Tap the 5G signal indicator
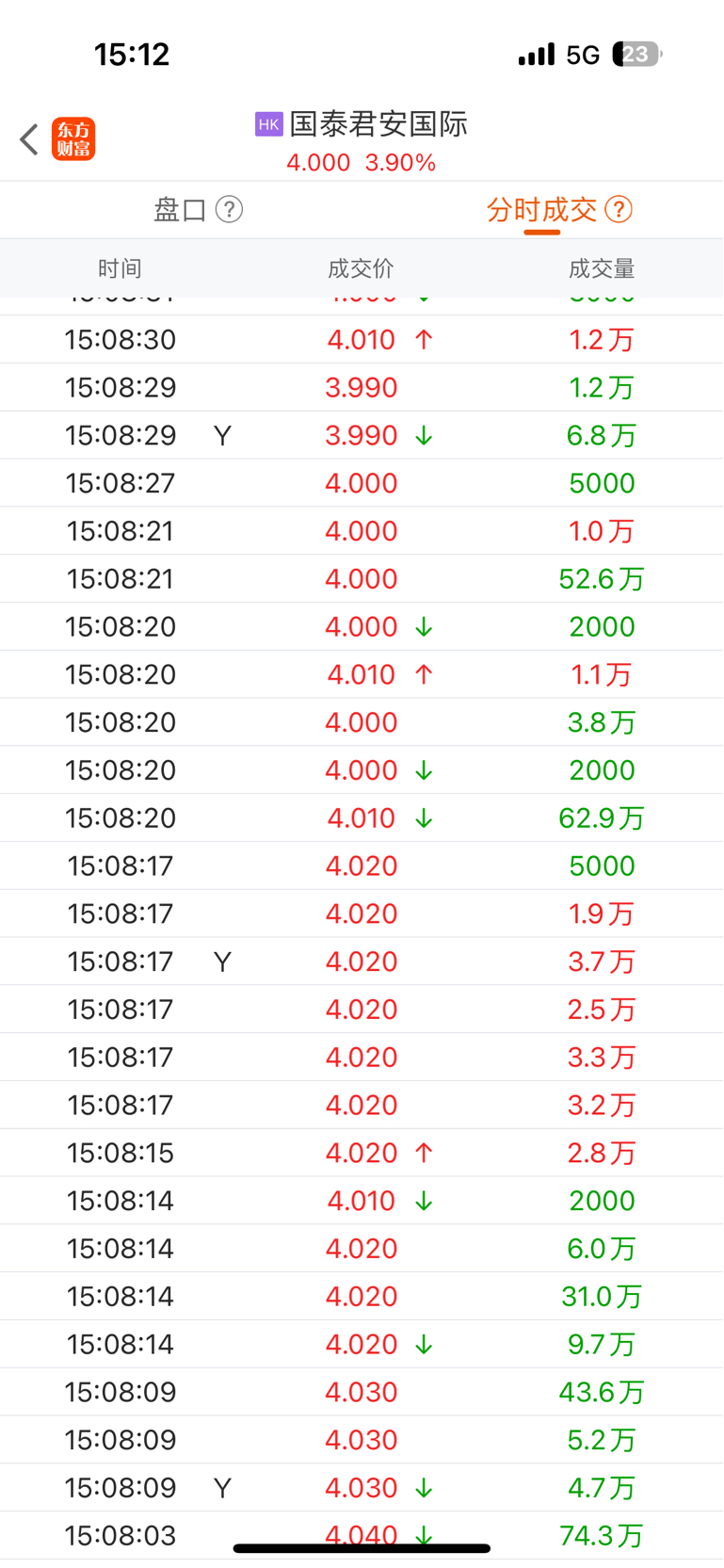The image size is (724, 1568). pyautogui.click(x=583, y=56)
